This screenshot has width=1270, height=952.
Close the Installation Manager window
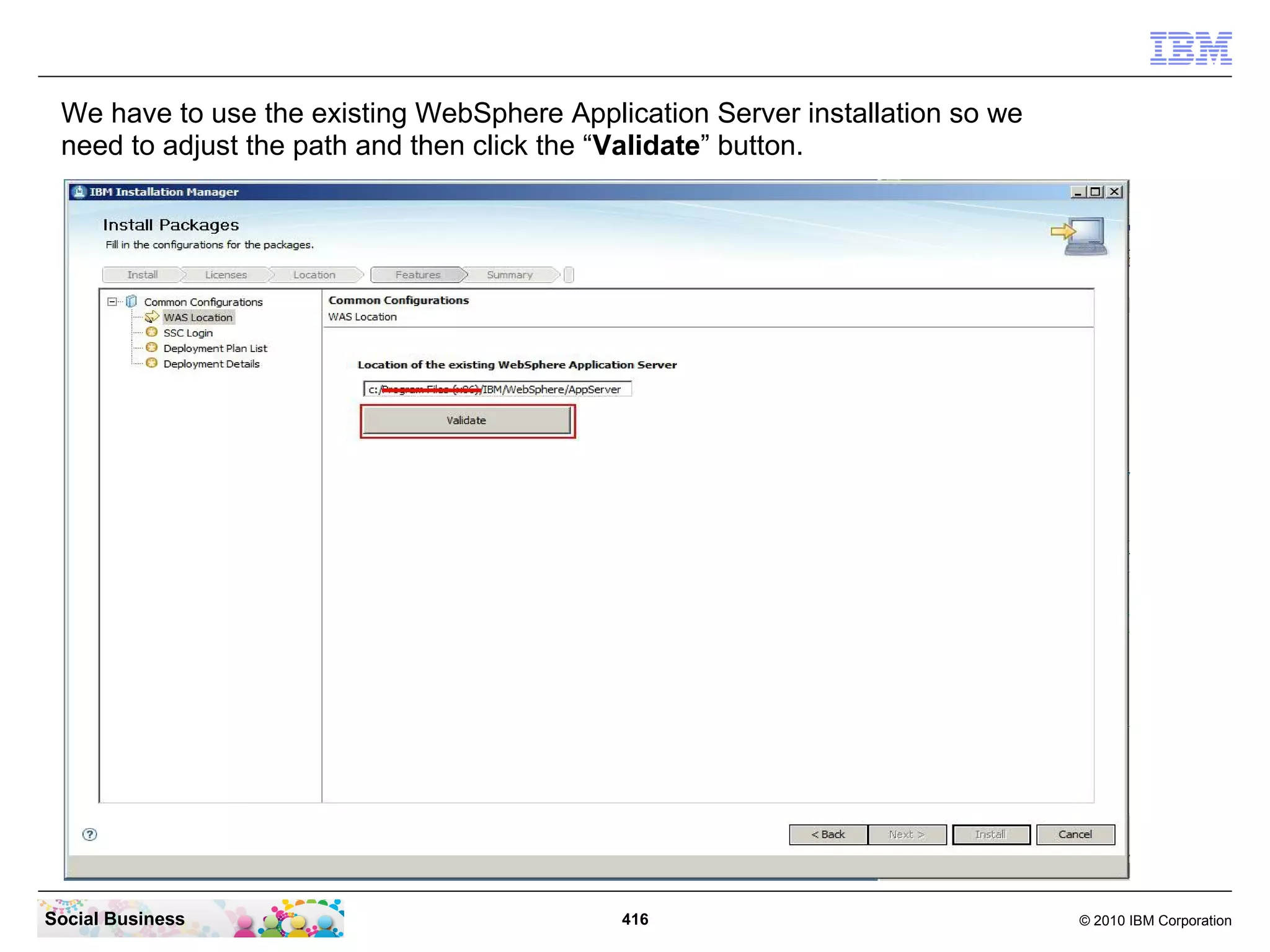[x=1114, y=192]
